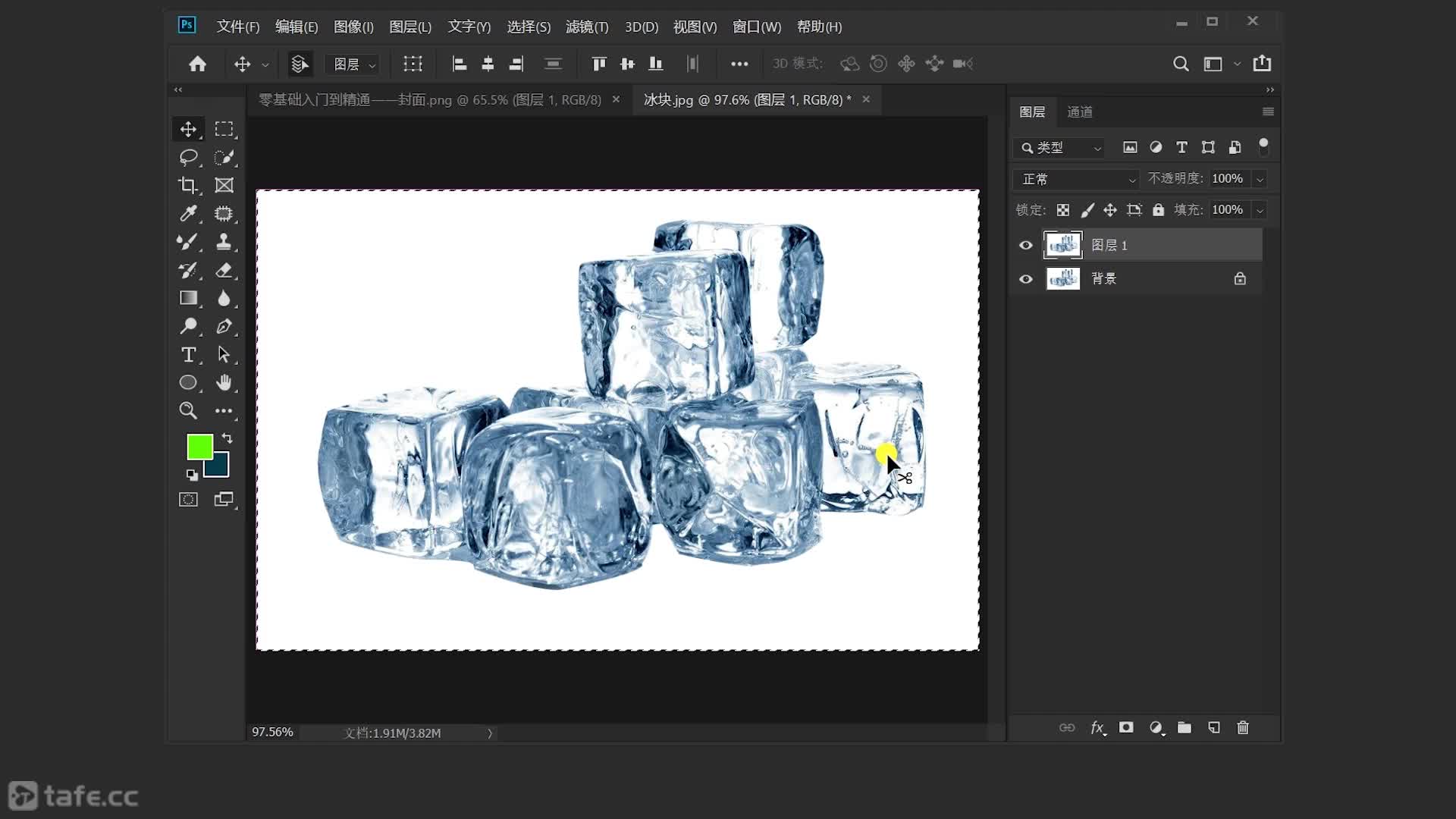The width and height of the screenshot is (1456, 819).
Task: Delete layer with the trash icon
Action: point(1243,728)
